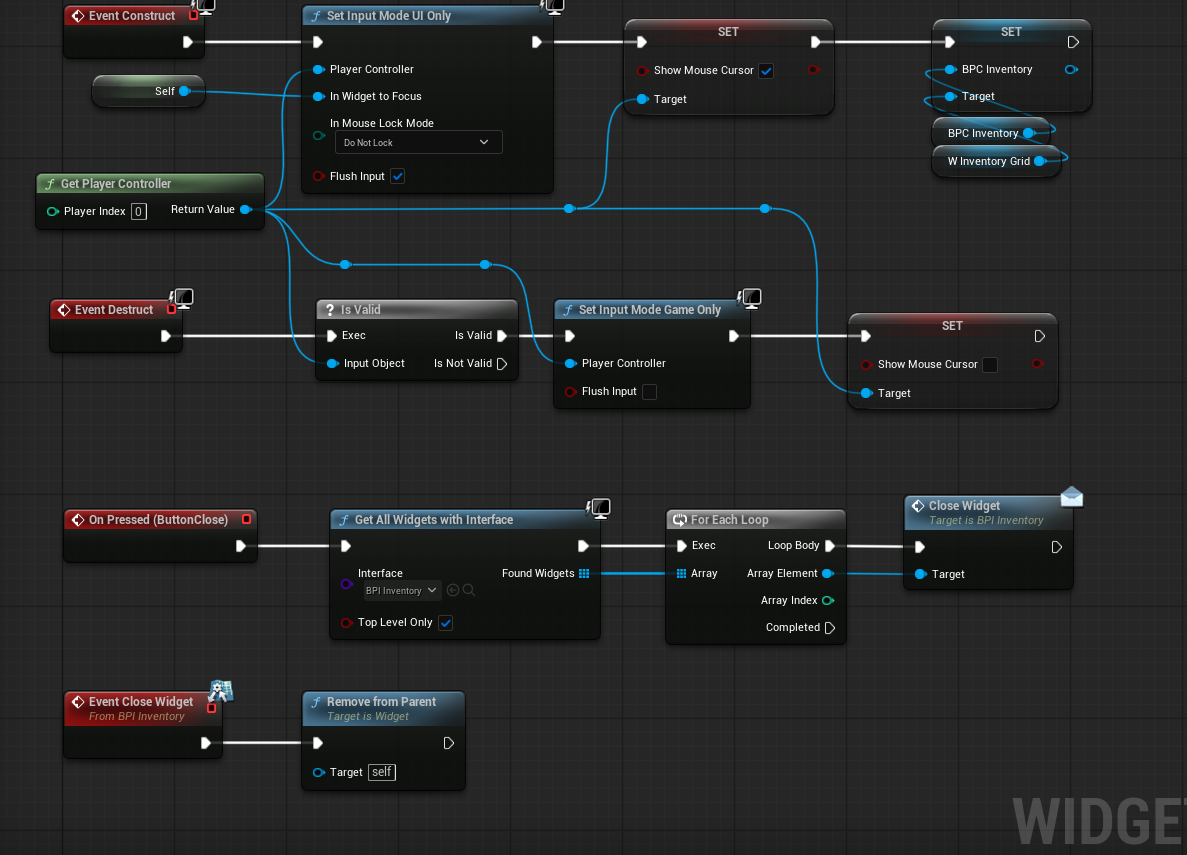1187x855 pixels.
Task: Click the blue Return Value output pin
Action: coord(245,210)
